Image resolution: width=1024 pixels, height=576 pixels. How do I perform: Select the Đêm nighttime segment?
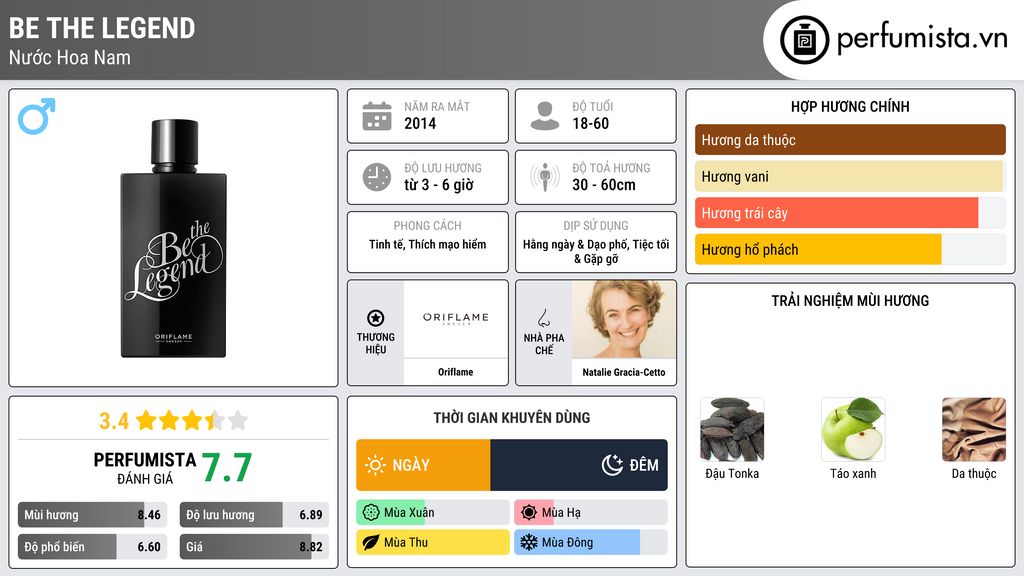click(579, 465)
